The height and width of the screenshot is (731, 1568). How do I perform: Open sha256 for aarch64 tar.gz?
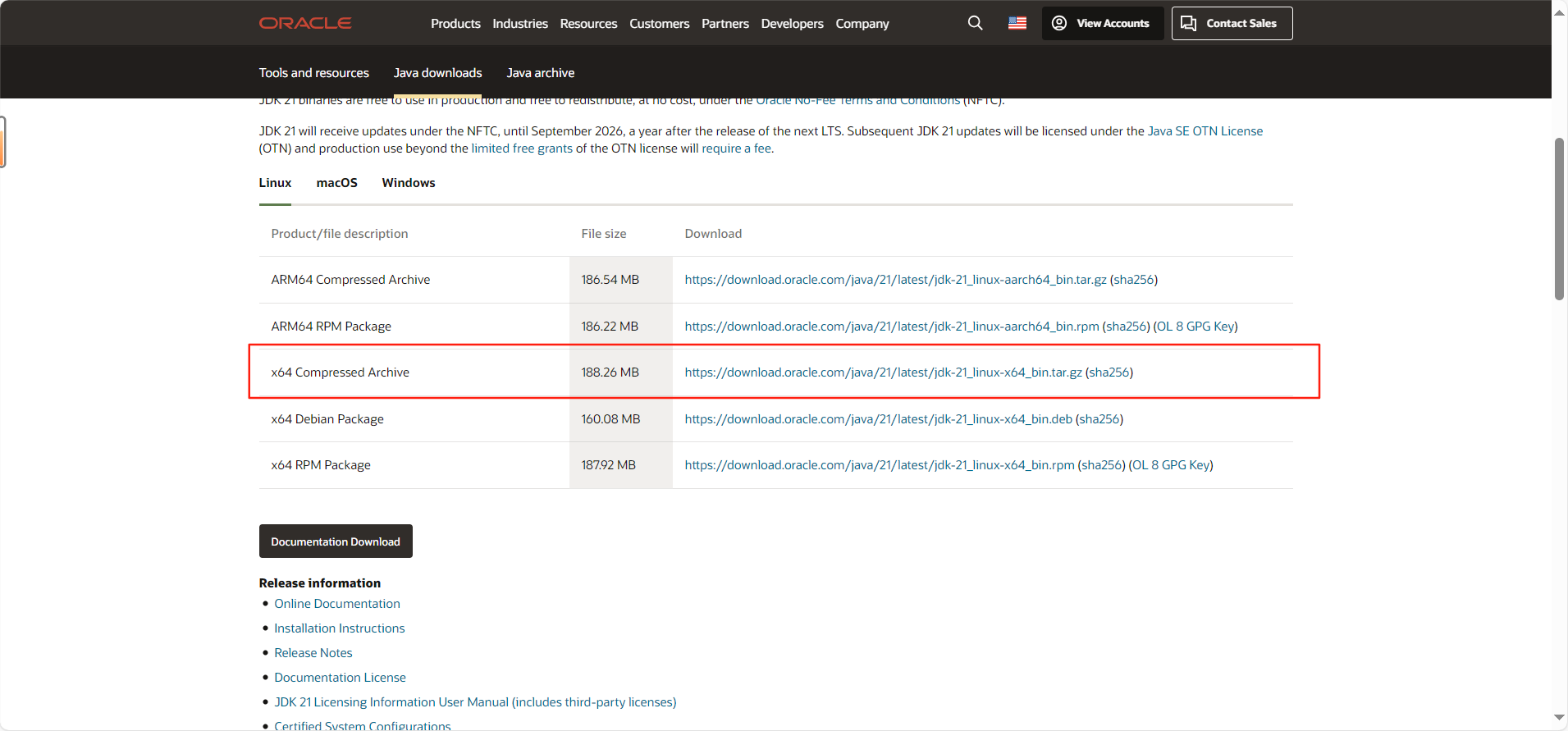(x=1133, y=280)
